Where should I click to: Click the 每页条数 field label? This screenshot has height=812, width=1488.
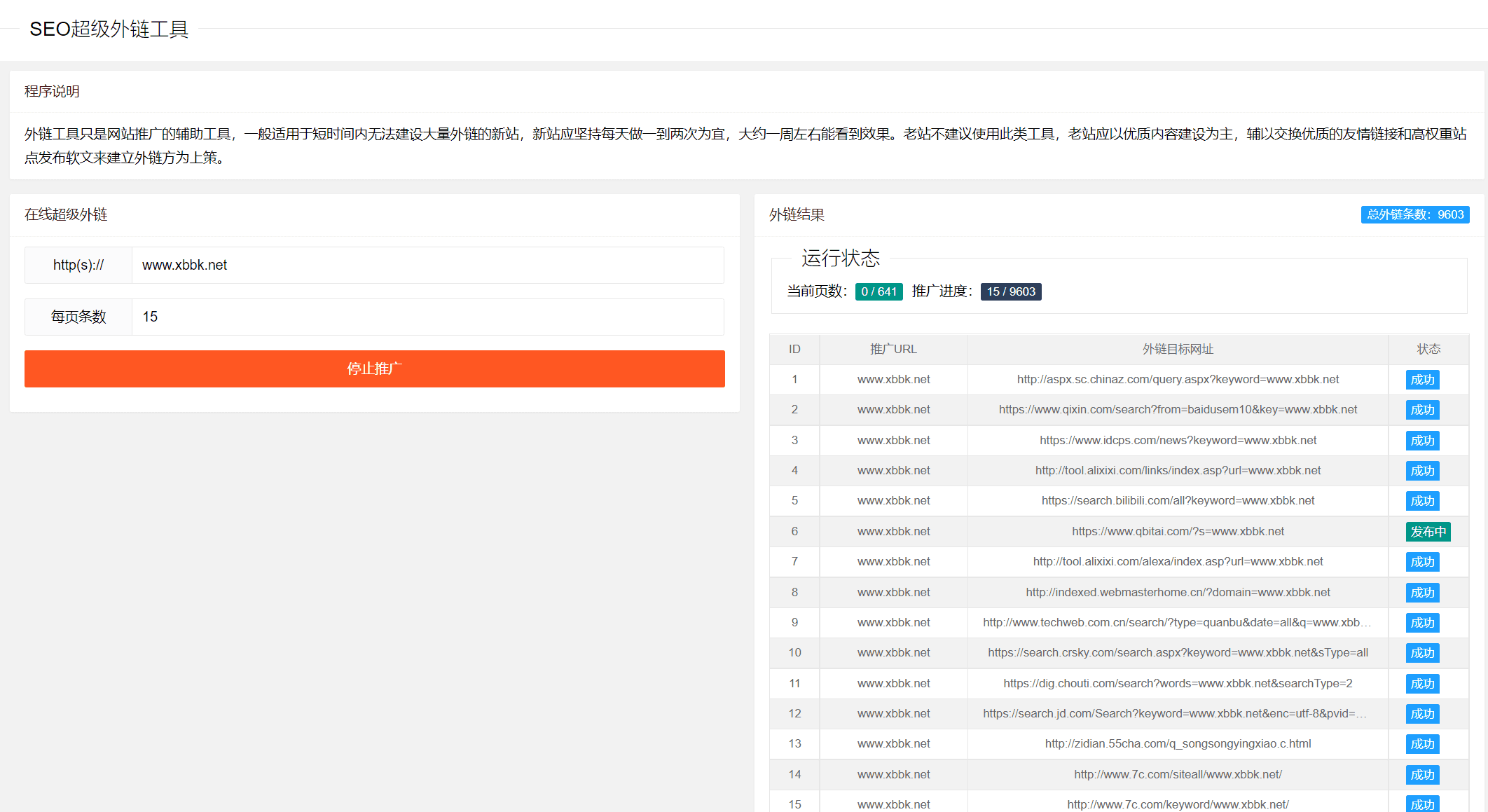pyautogui.click(x=78, y=317)
